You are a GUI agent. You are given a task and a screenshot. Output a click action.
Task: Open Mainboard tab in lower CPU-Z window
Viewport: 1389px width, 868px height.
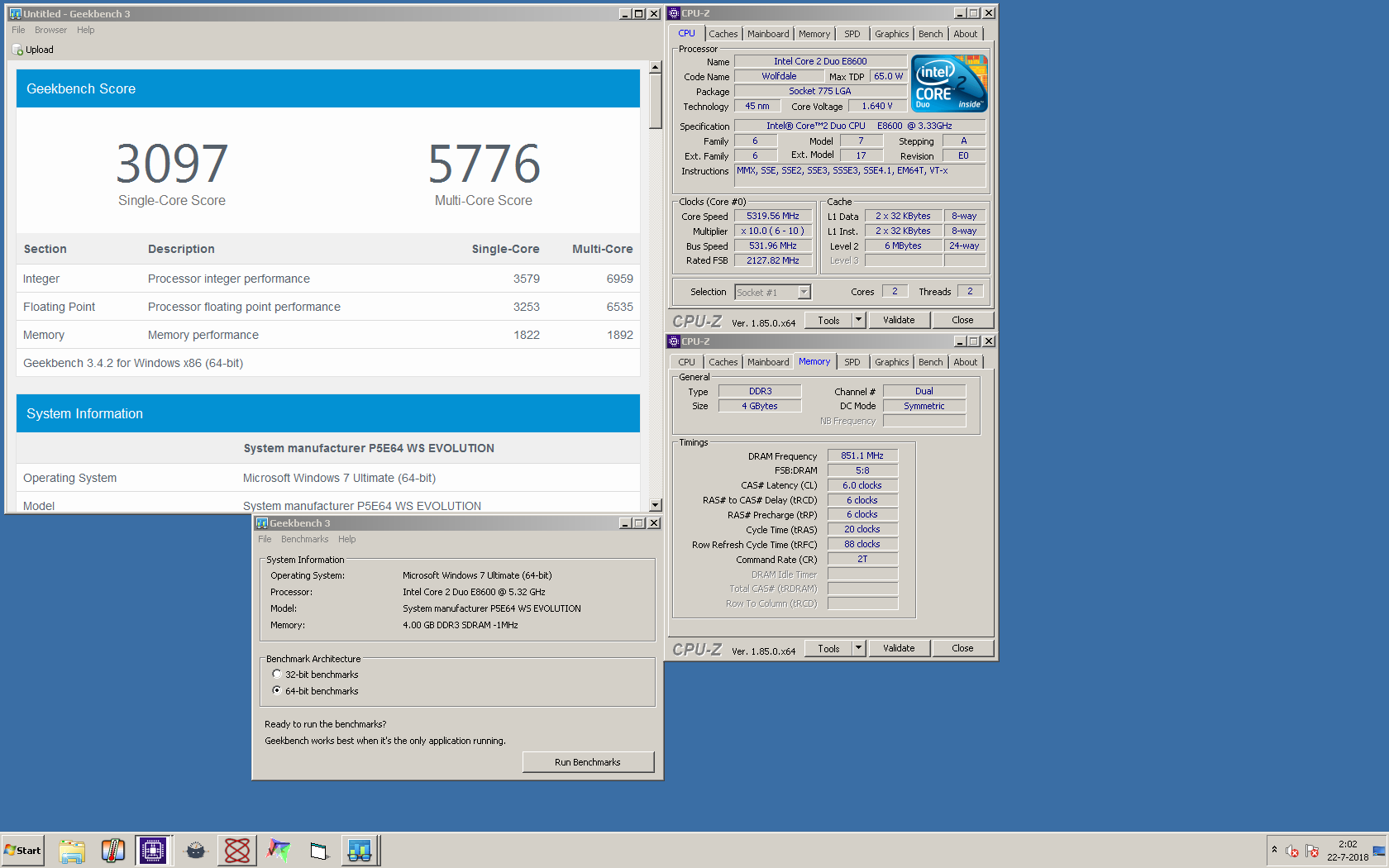click(x=768, y=362)
